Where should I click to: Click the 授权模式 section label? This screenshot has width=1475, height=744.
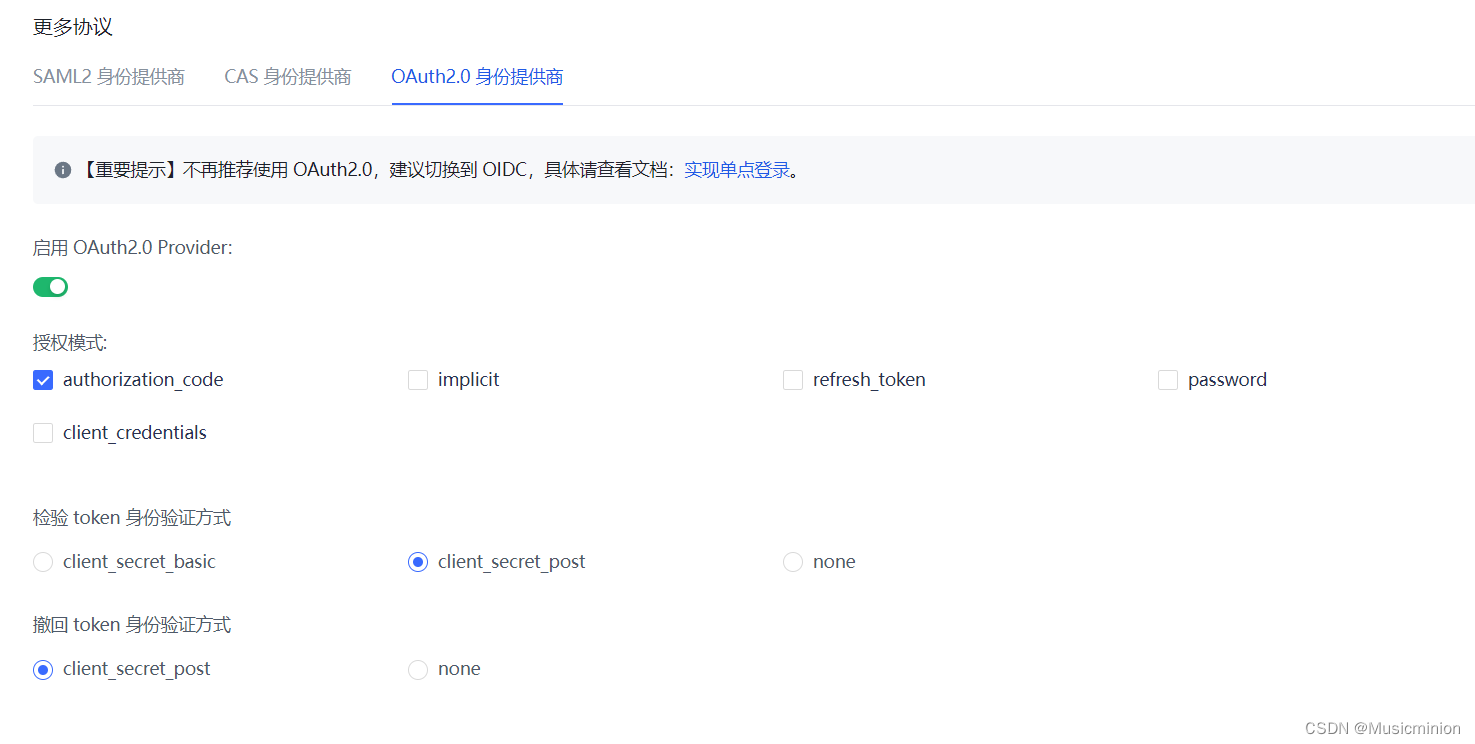pos(64,342)
